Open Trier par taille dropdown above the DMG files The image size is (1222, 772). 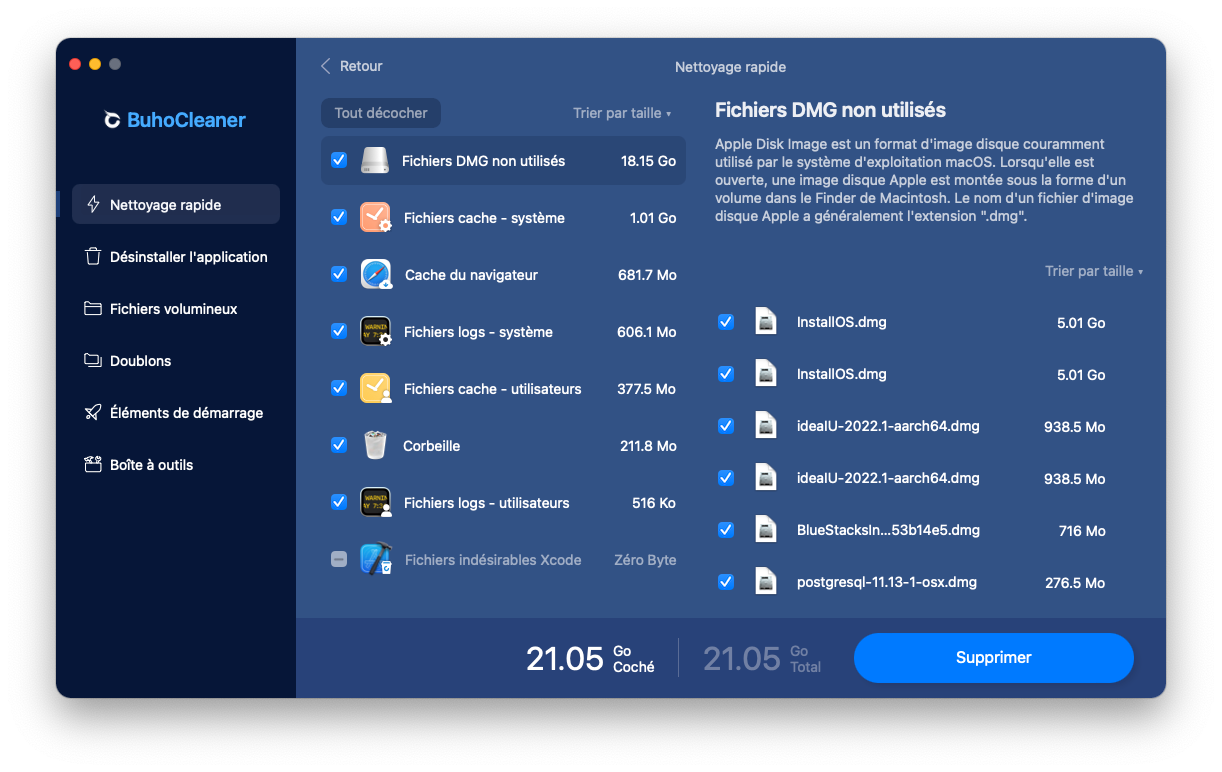(1094, 271)
